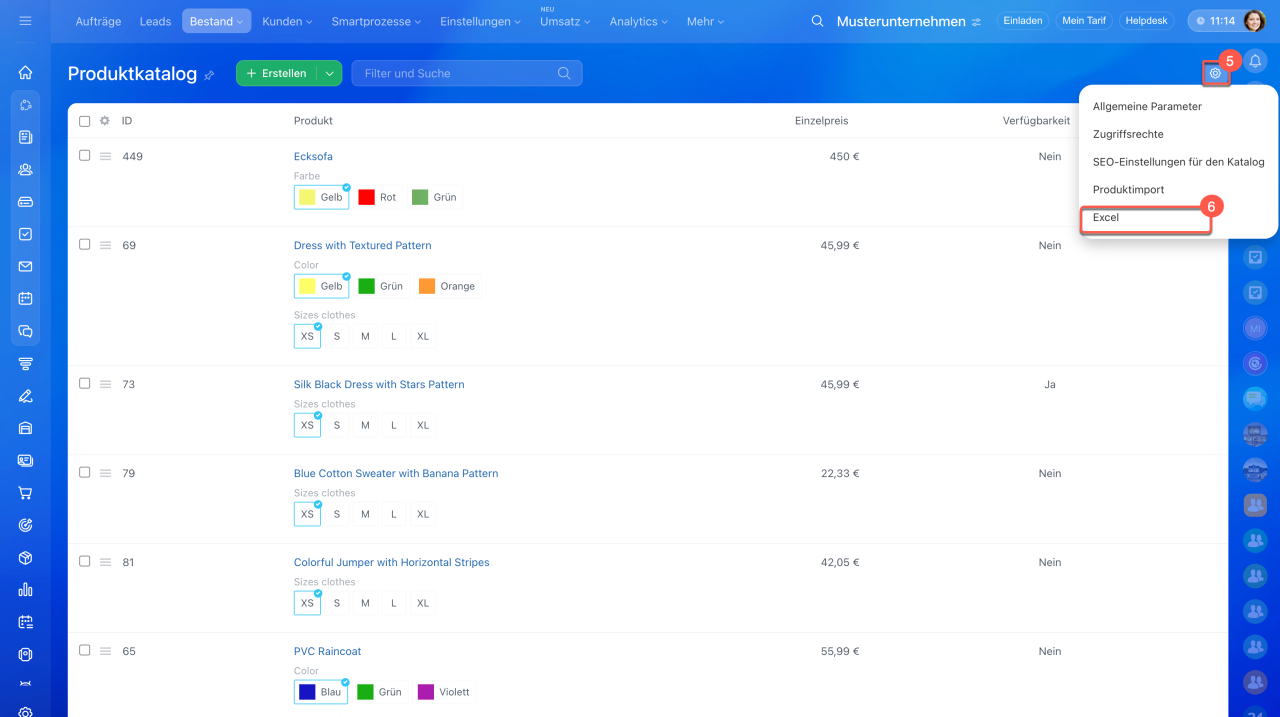Expand the Erstellen button dropdown arrow
Image resolution: width=1280 pixels, height=717 pixels.
pos(330,73)
